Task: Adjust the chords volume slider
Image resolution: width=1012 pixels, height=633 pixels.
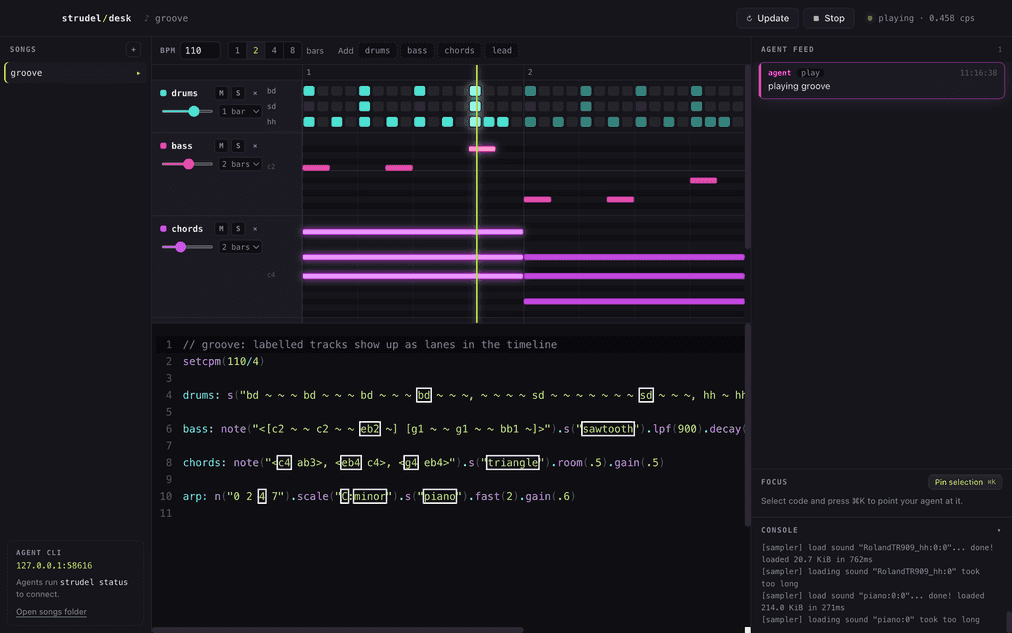Action: coord(187,247)
